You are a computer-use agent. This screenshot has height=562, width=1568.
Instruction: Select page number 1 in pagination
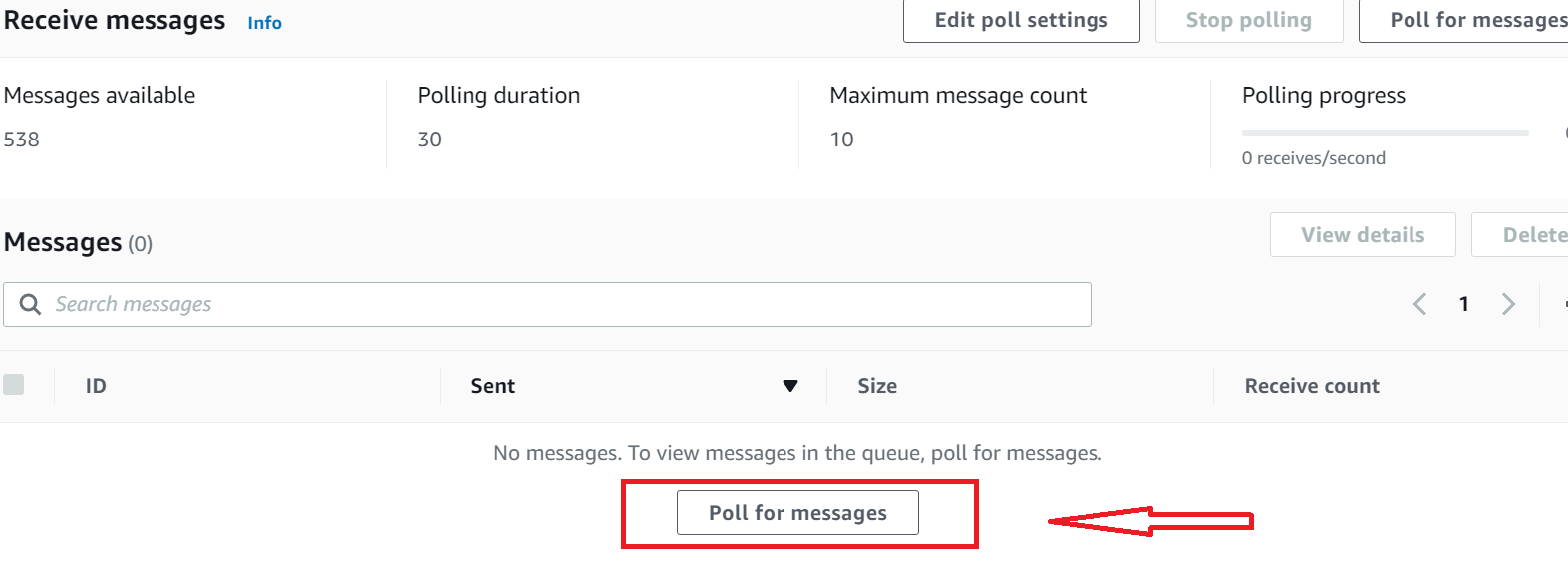(x=1464, y=304)
